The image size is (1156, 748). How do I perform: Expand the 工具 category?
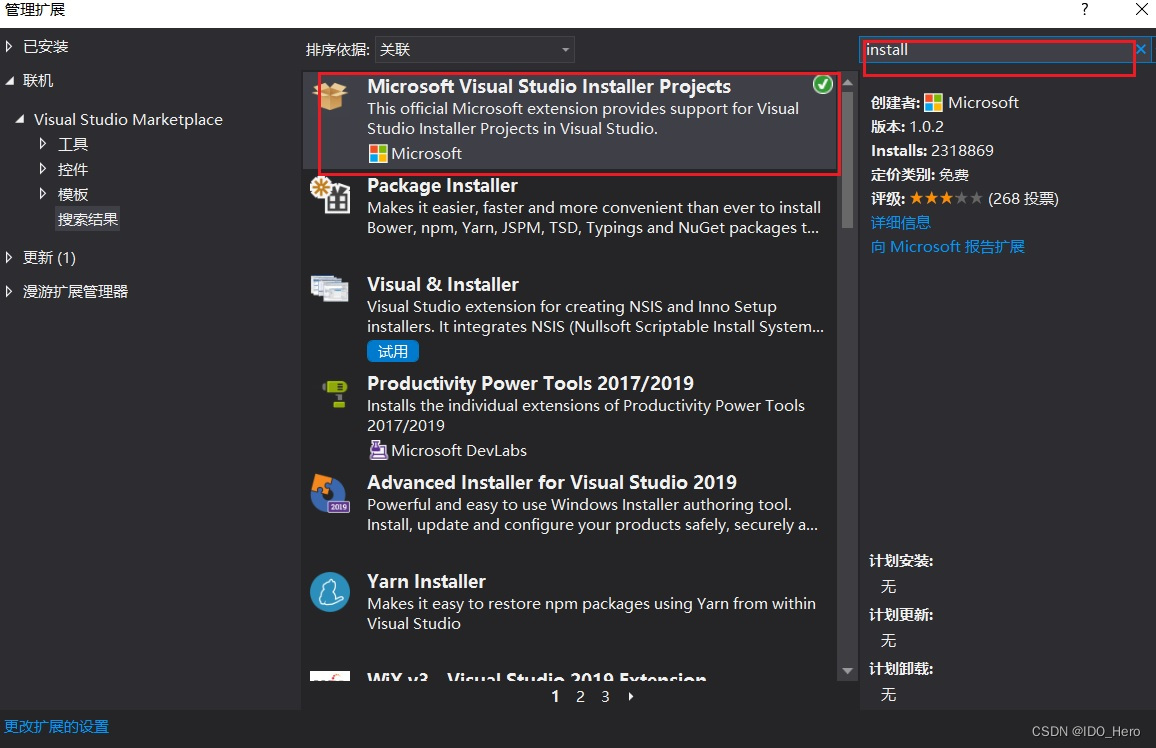click(43, 144)
